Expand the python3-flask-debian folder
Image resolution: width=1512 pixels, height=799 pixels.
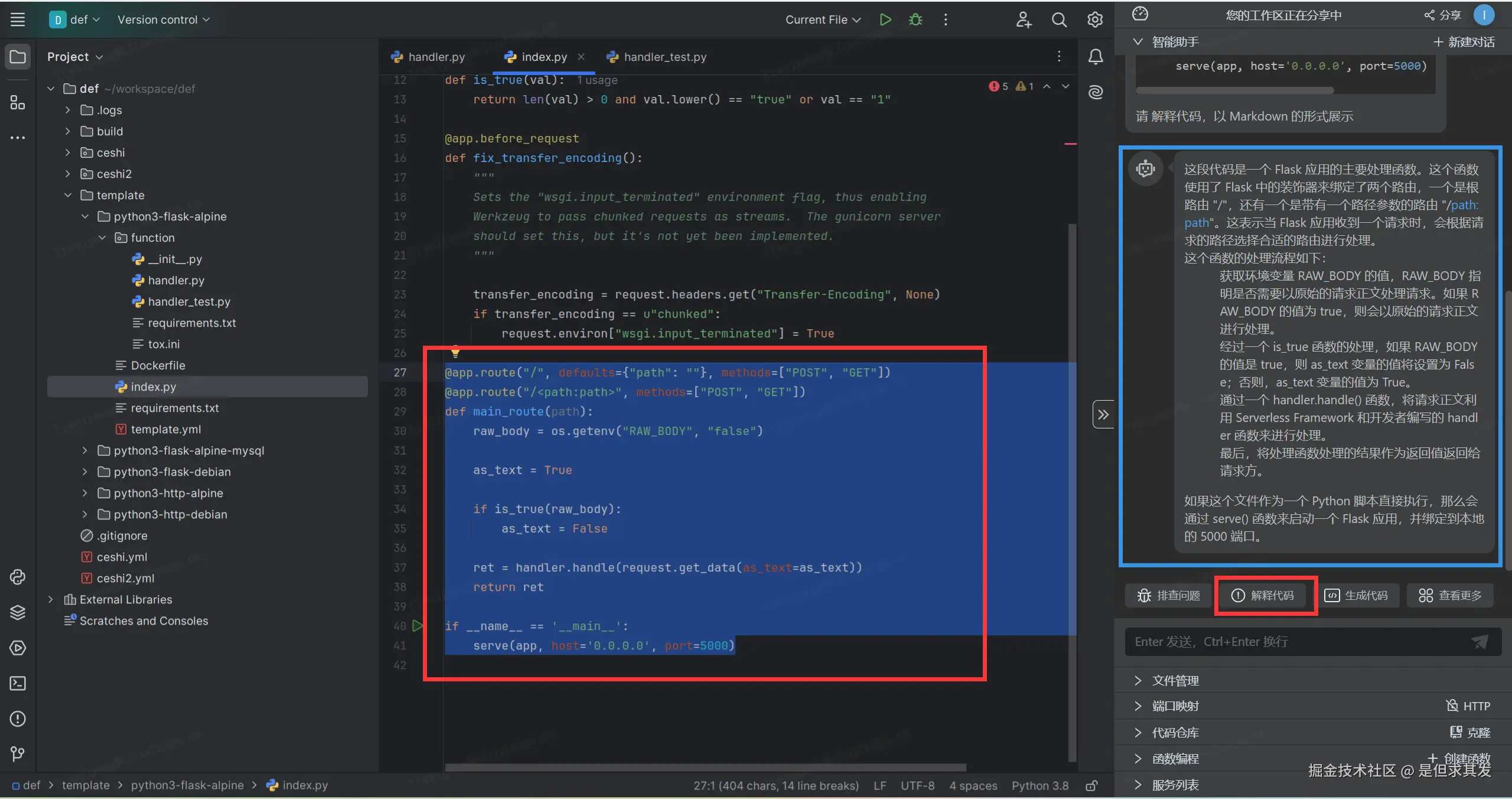pyautogui.click(x=84, y=472)
